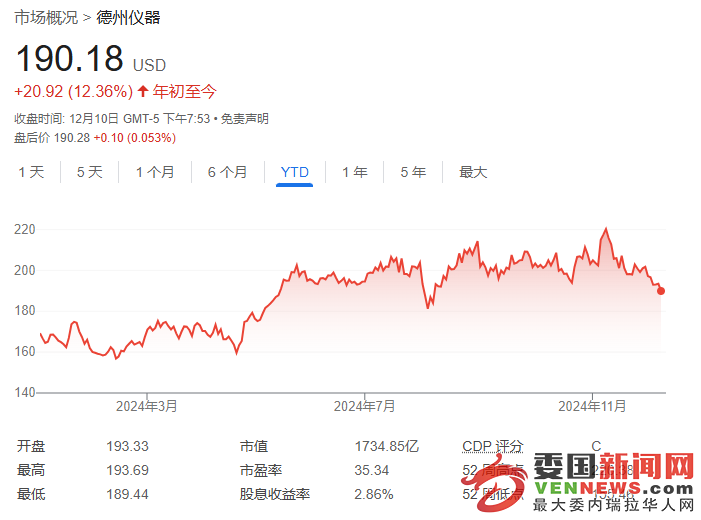
Task: Choose the 1 年 range tab
Action: coord(355,172)
